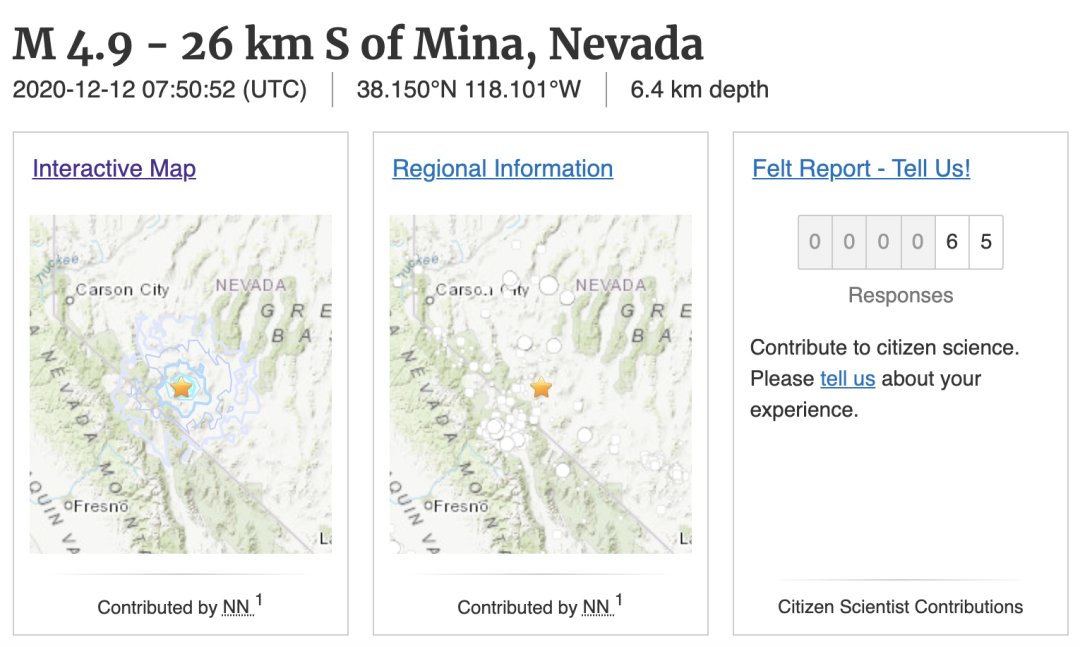
Task: Click the epicenter star on Interactive Map
Action: [181, 387]
